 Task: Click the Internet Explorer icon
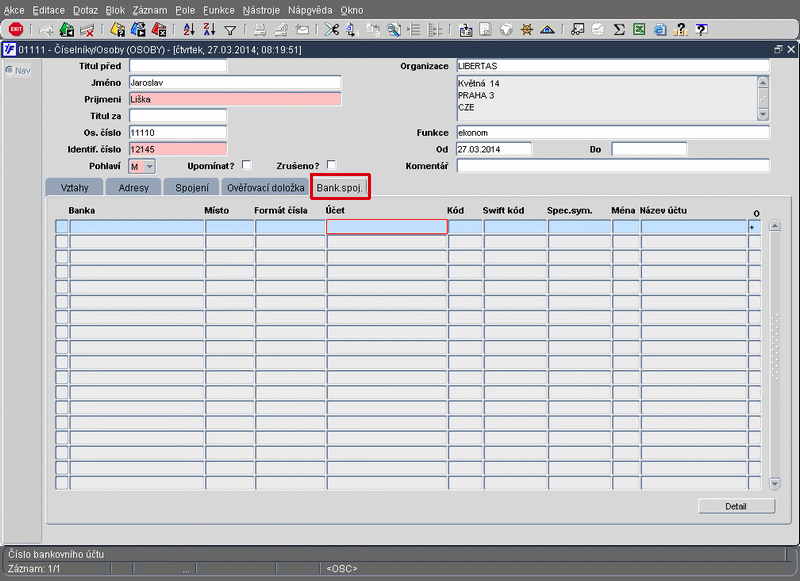[660, 30]
